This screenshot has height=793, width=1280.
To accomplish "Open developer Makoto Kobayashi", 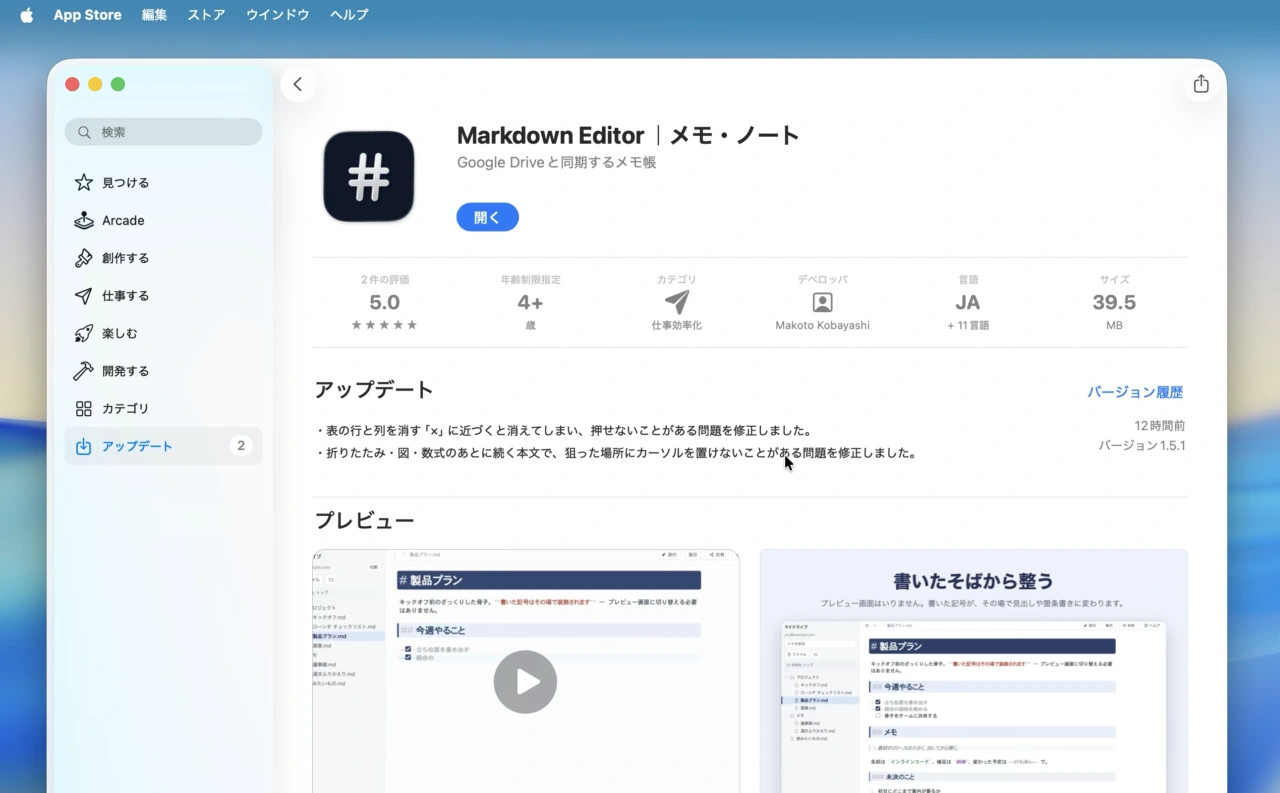I will (822, 326).
